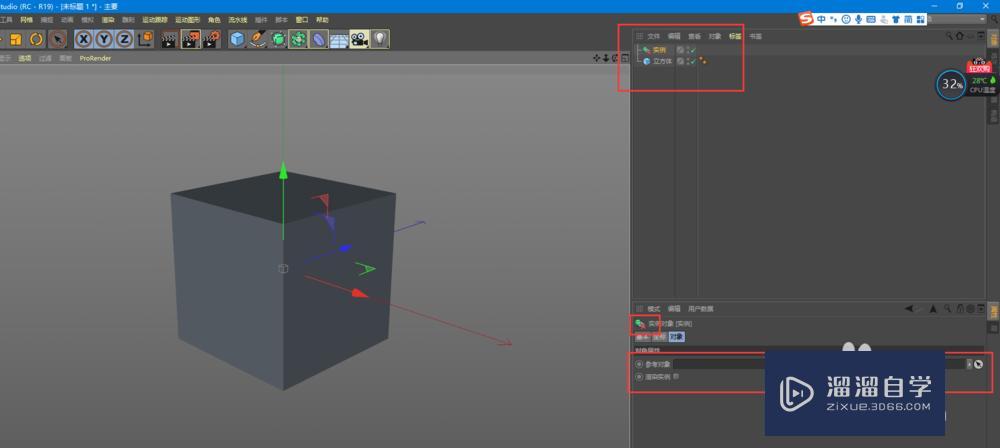
Task: Click the Sogou input 中 language toggle
Action: pos(821,19)
